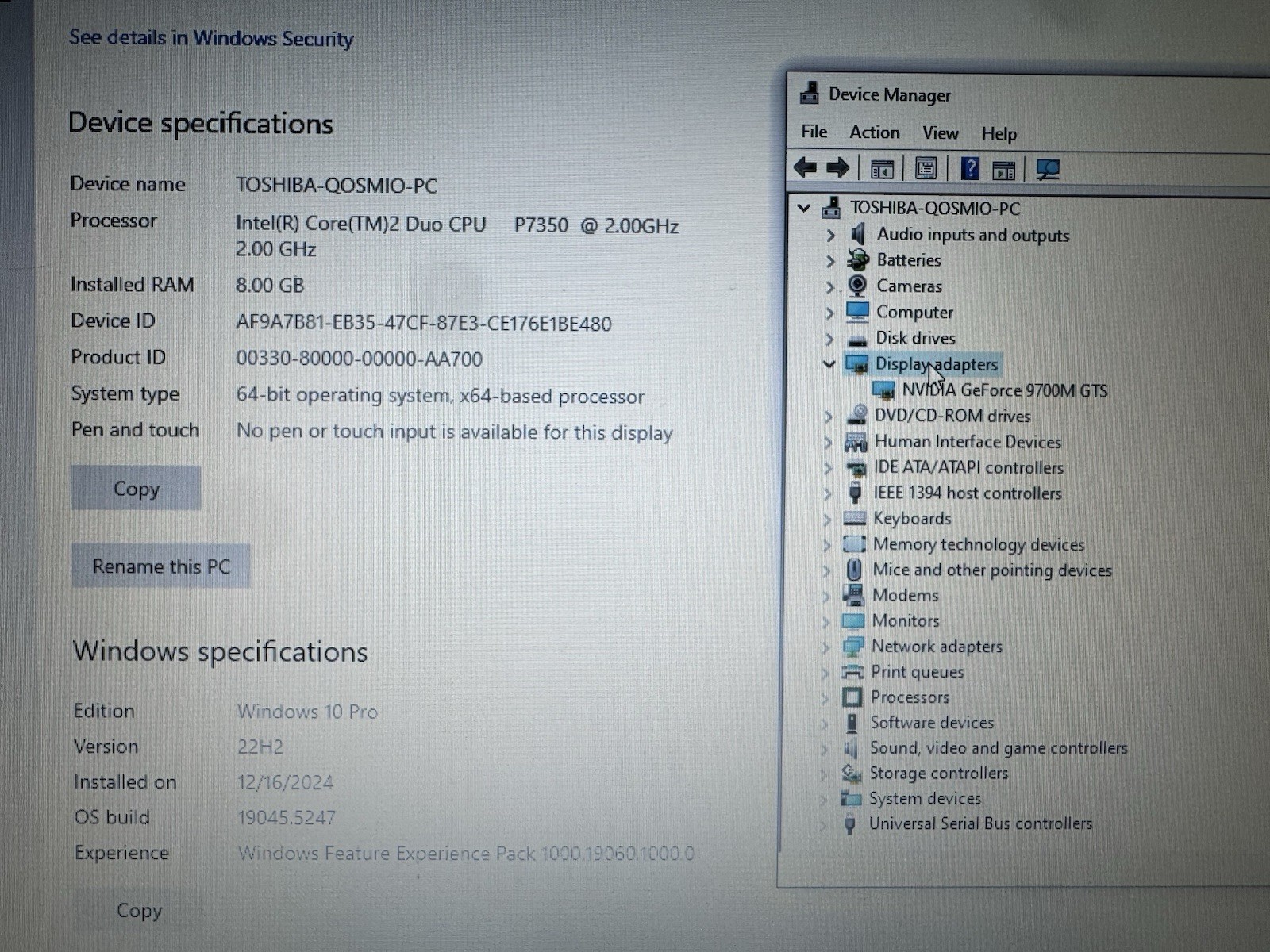Open the View menu in Device Manager
Screen dimensions: 1270x952
(x=941, y=133)
